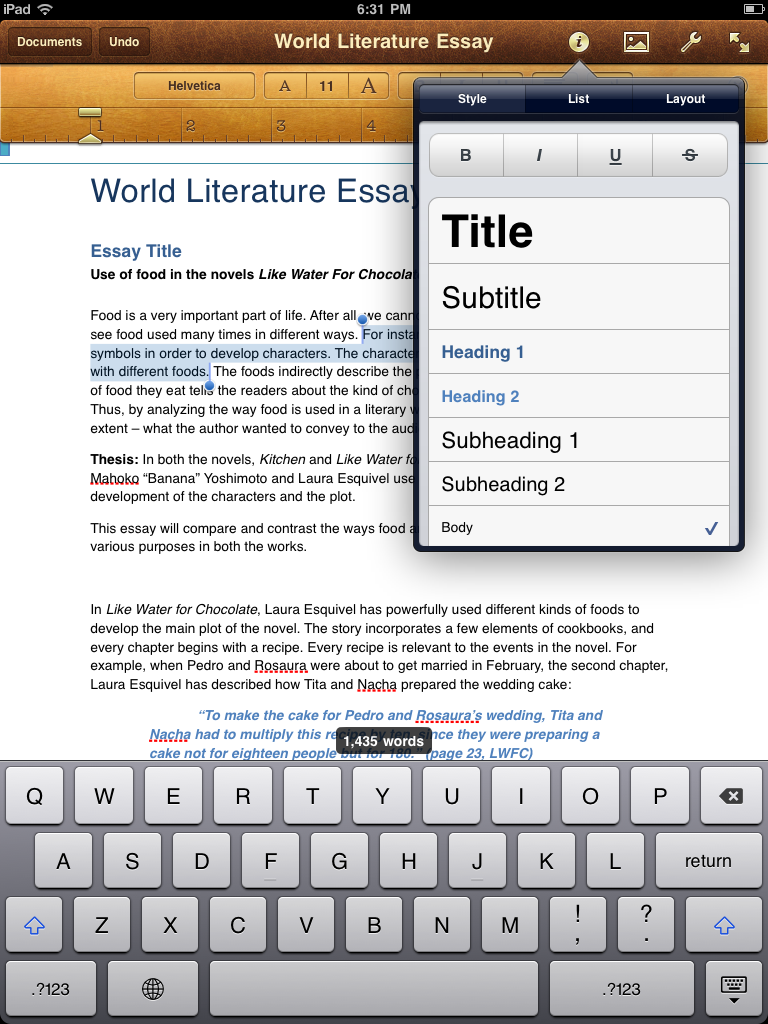Tap the World Literature Essay document heading
Screen dimensions: 768x1024
tap(253, 191)
